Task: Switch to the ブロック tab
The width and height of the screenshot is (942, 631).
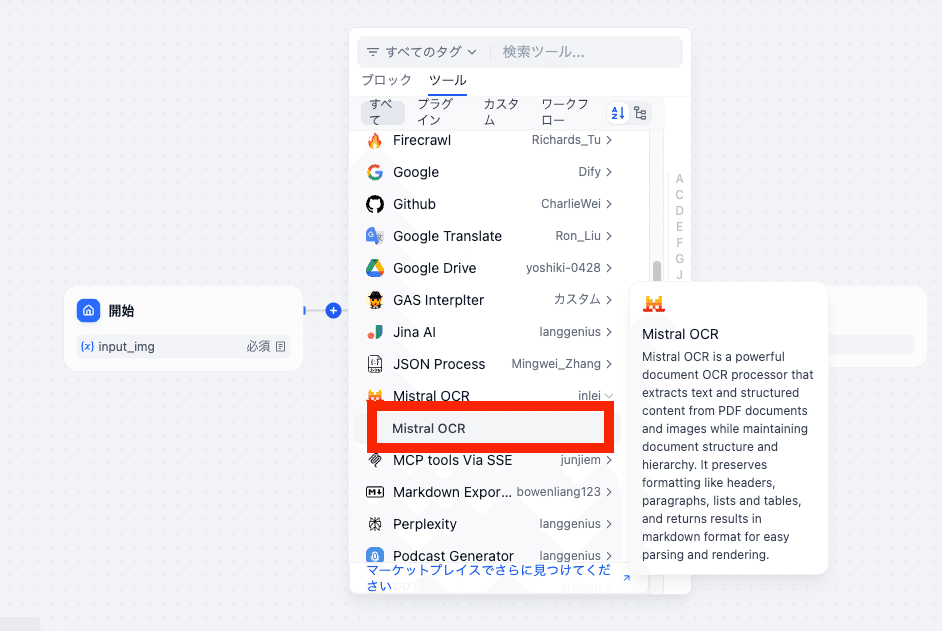Action: click(x=387, y=80)
